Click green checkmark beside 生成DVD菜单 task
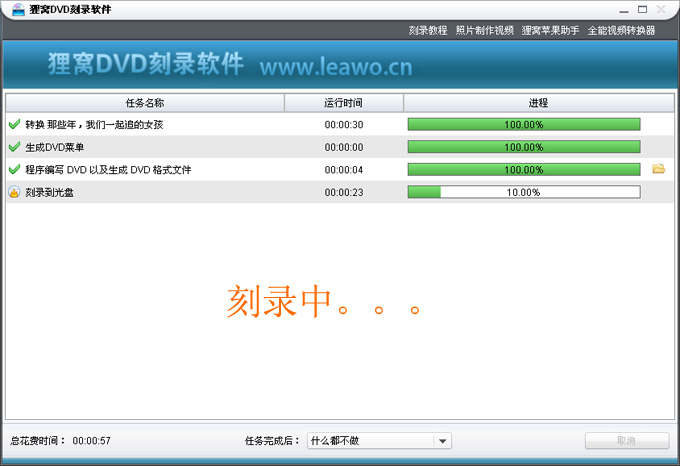 [14, 147]
